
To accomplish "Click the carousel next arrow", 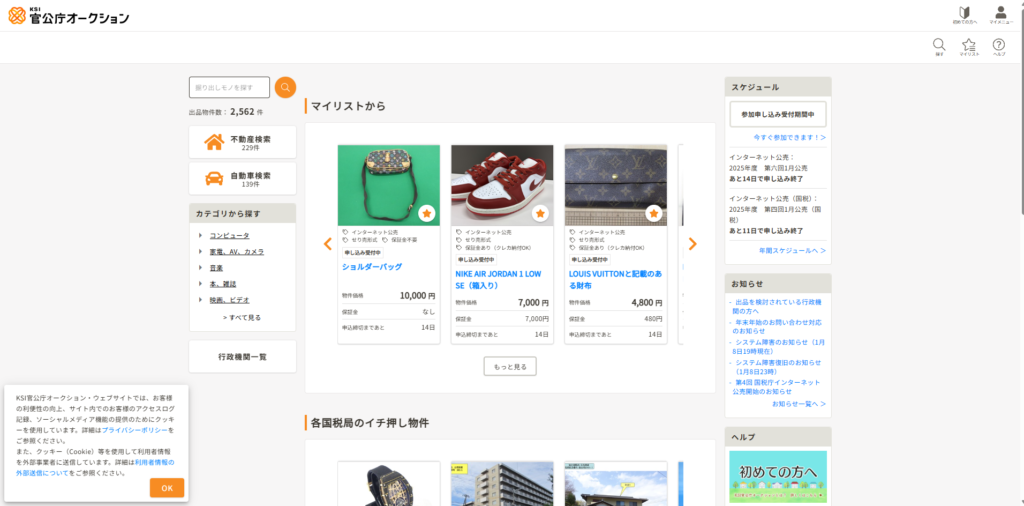I will (x=693, y=244).
